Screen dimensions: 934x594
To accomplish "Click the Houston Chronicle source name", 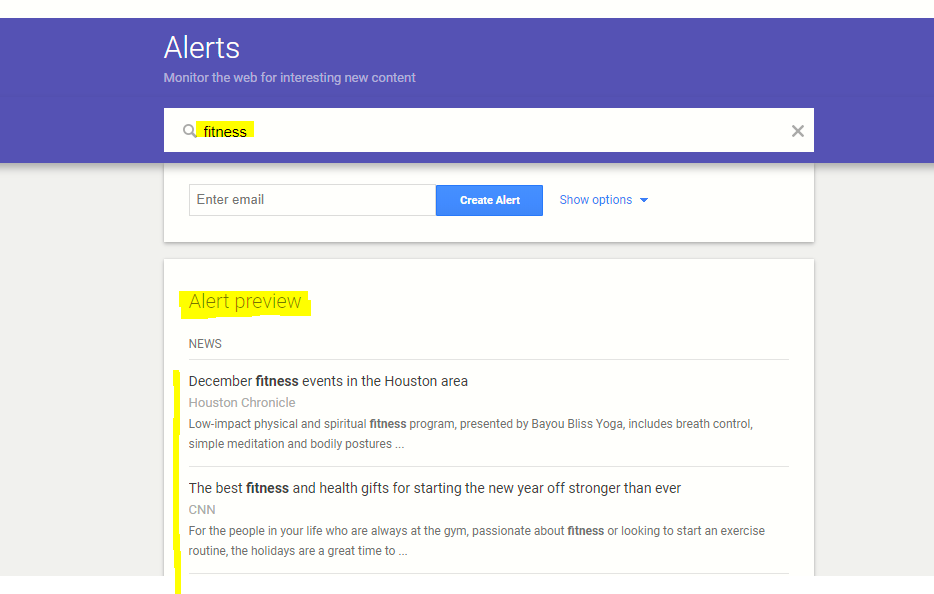I will (x=242, y=403).
